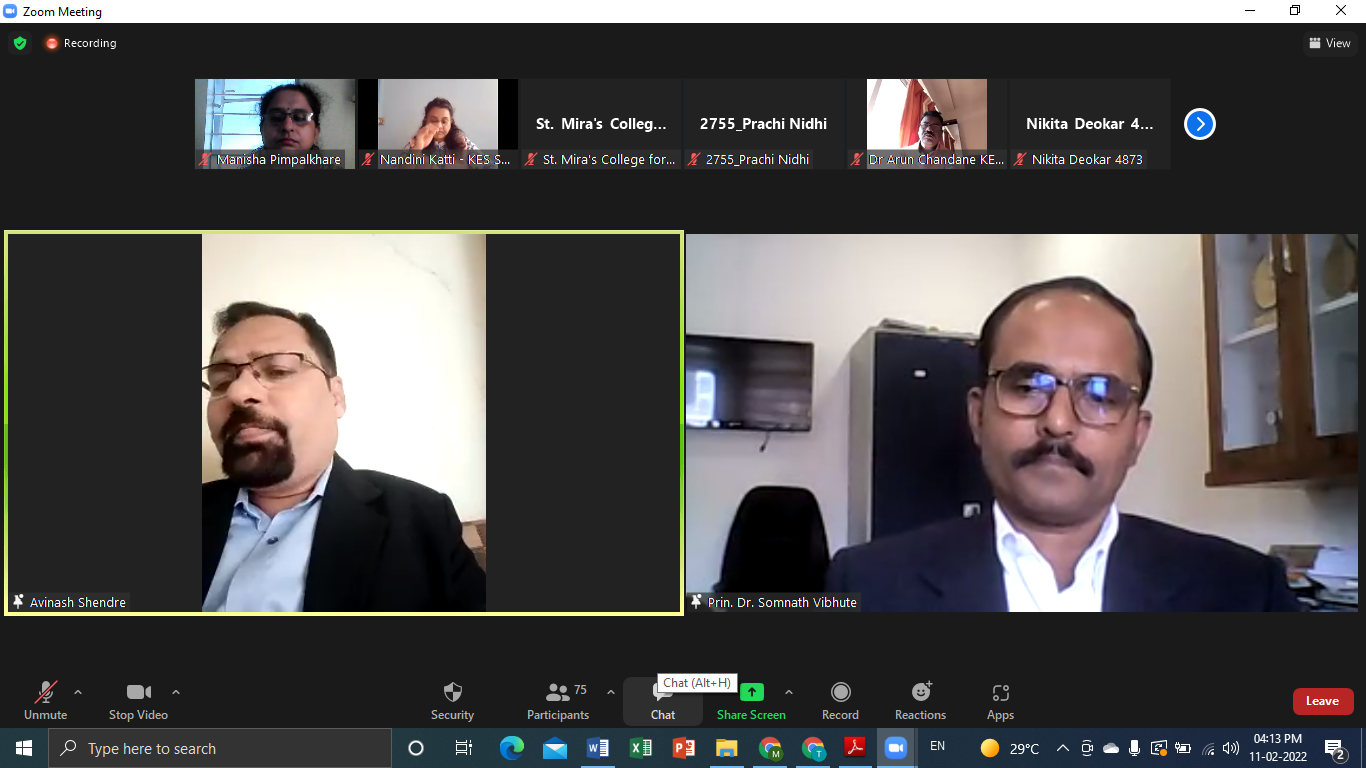Open the Zoom Apps panel
Viewport: 1366px width, 768px height.
click(1000, 700)
